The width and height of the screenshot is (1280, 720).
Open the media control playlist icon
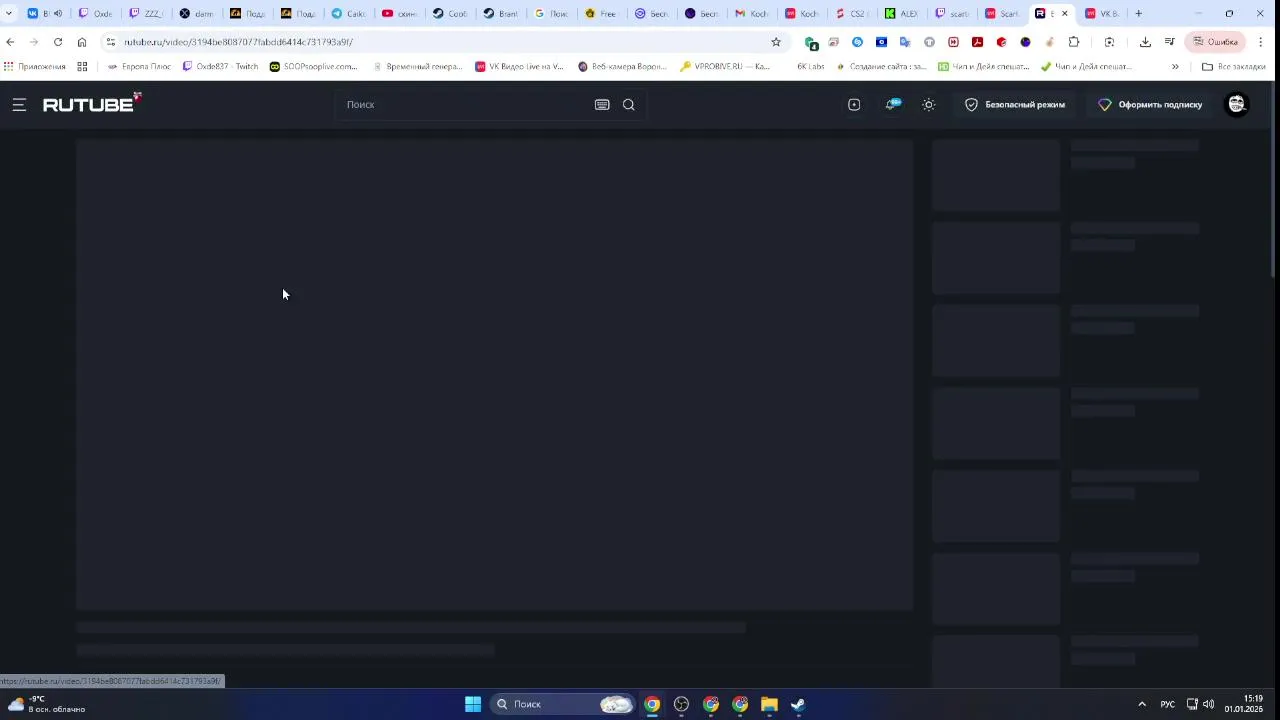pyautogui.click(x=1169, y=42)
